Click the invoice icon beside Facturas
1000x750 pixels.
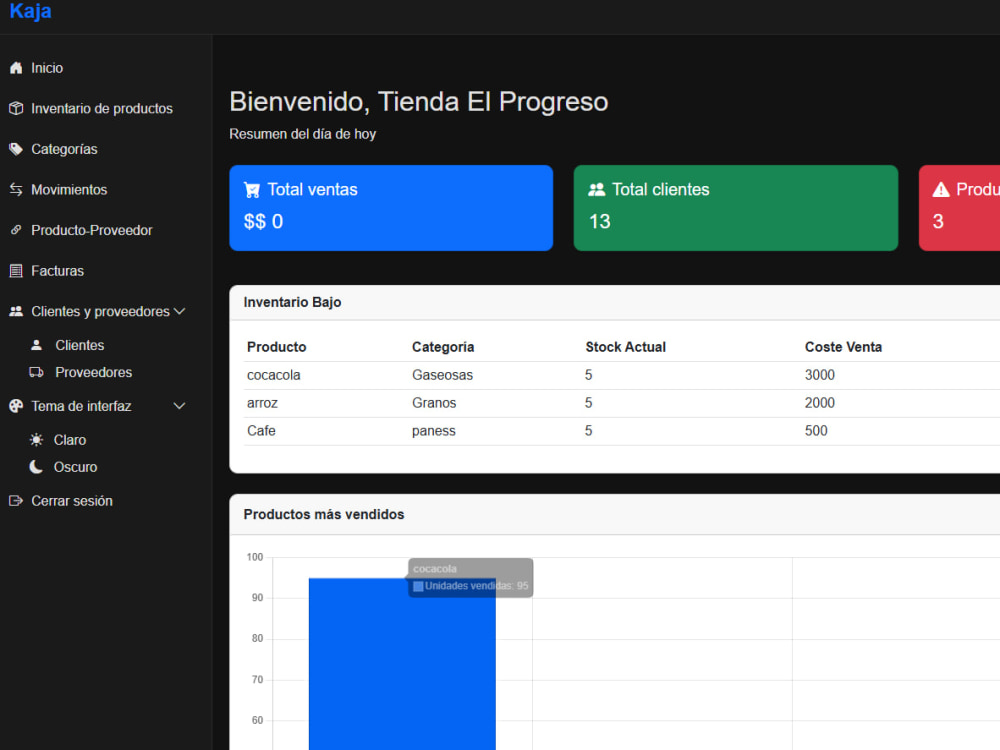point(16,271)
